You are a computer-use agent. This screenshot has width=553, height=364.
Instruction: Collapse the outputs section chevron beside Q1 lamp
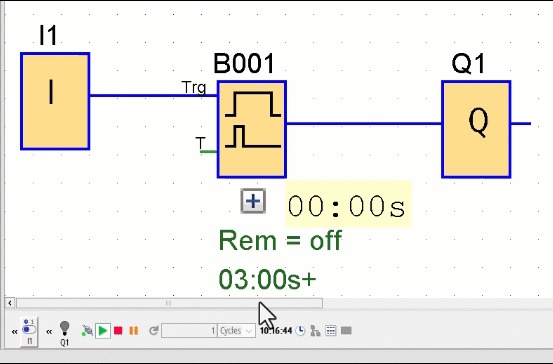49,332
